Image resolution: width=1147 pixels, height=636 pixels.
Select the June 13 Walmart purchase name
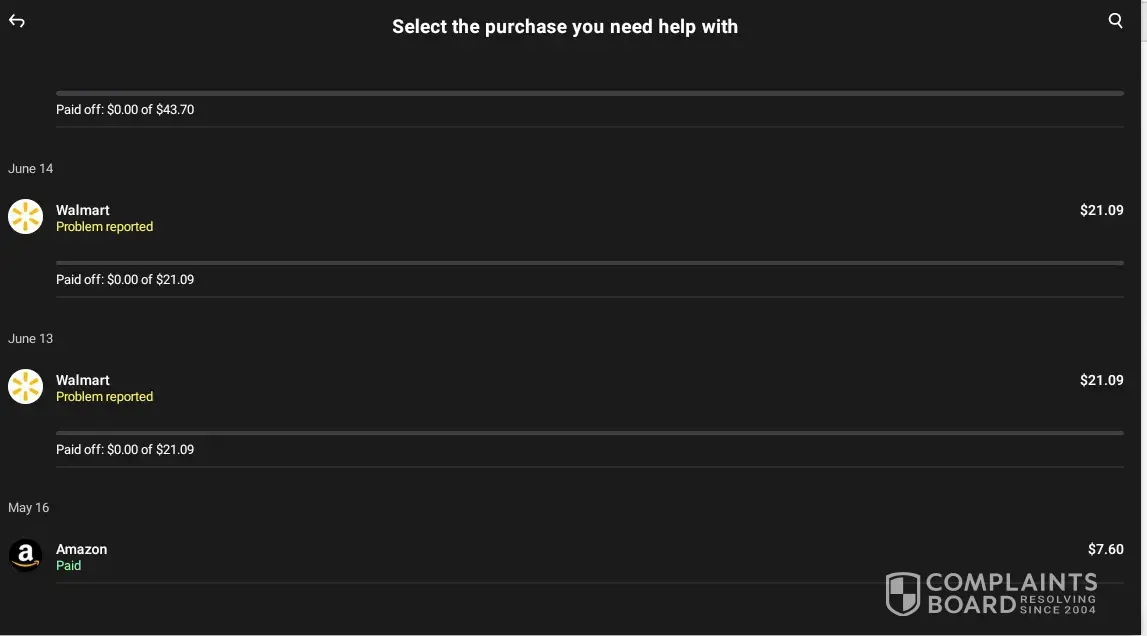pos(83,380)
